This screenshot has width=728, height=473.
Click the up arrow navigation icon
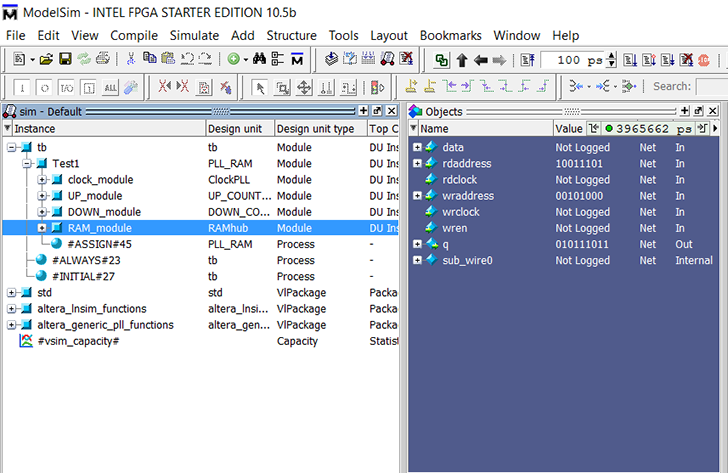click(x=463, y=60)
